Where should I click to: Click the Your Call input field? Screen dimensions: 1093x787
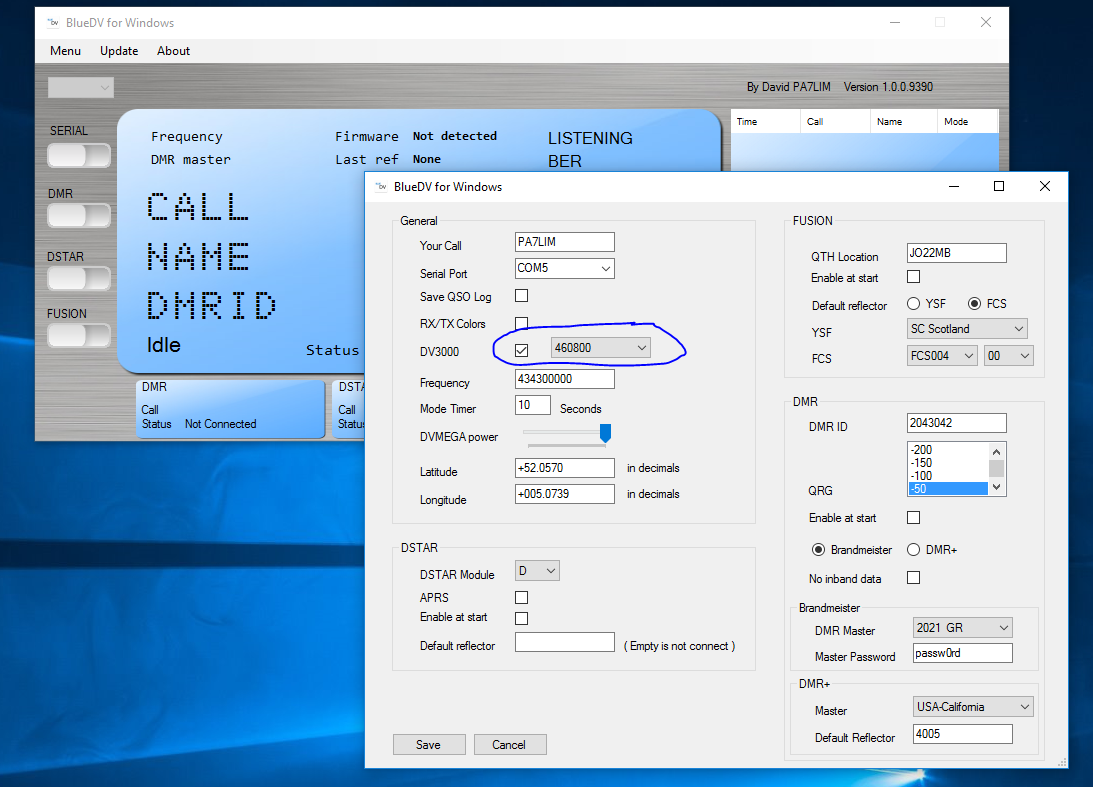pyautogui.click(x=565, y=242)
